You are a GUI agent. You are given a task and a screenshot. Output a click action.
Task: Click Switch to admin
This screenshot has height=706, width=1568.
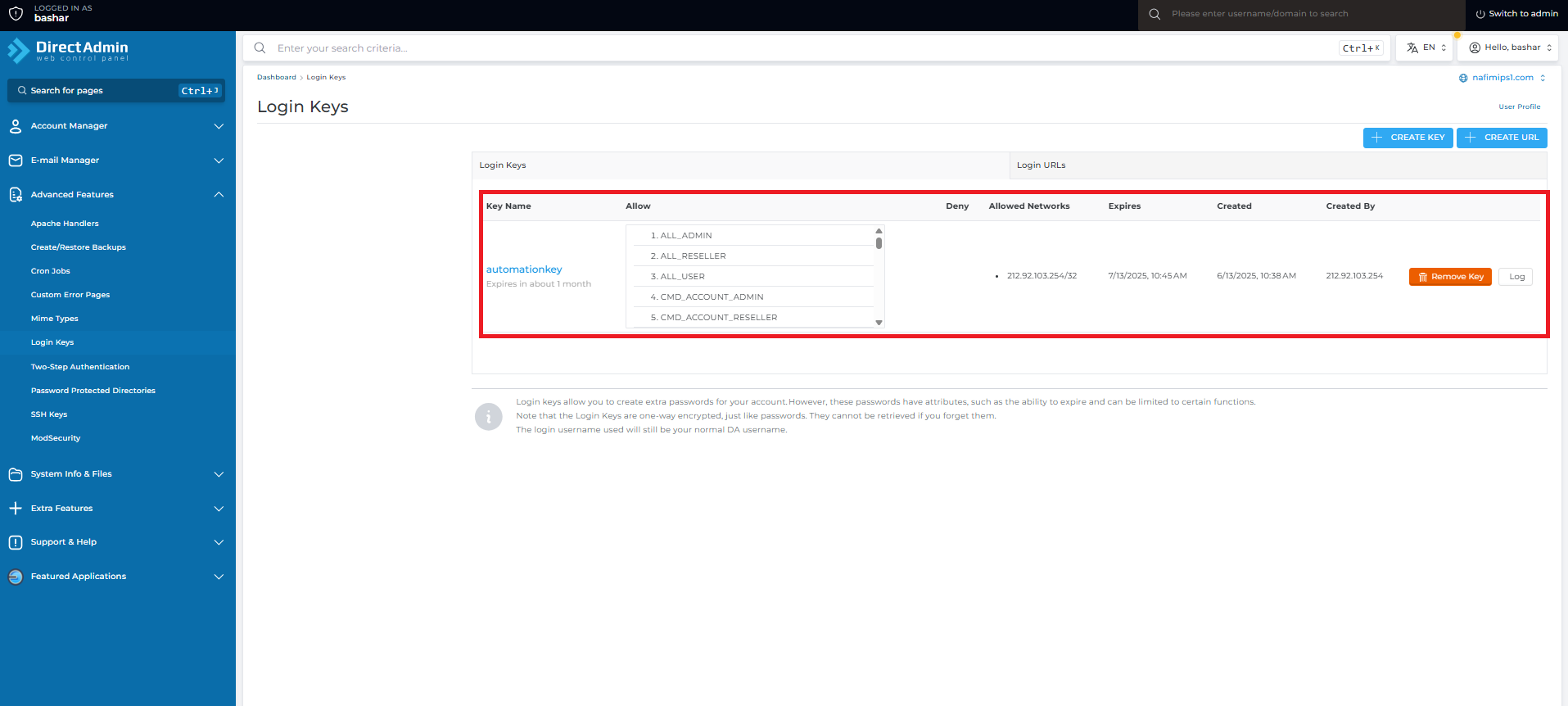(1516, 14)
